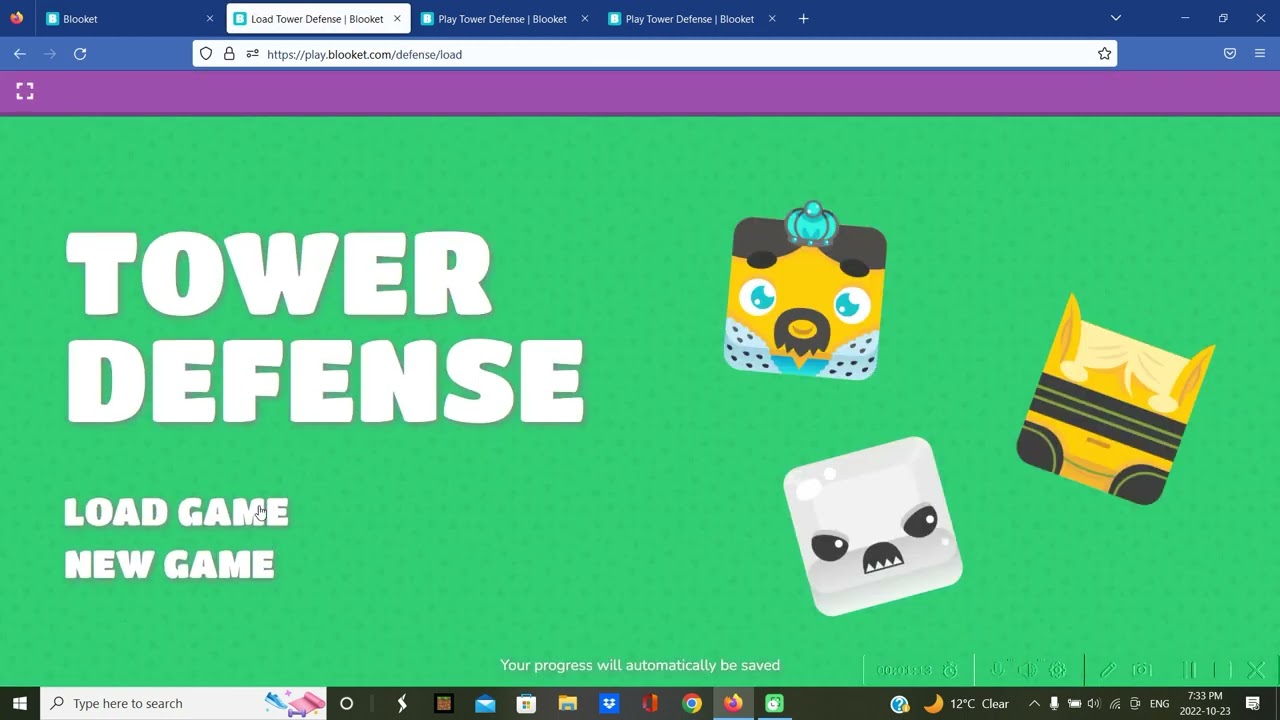Screen dimensions: 1280x720
Task: Select the Load Tower Defense tab
Action: [317, 19]
